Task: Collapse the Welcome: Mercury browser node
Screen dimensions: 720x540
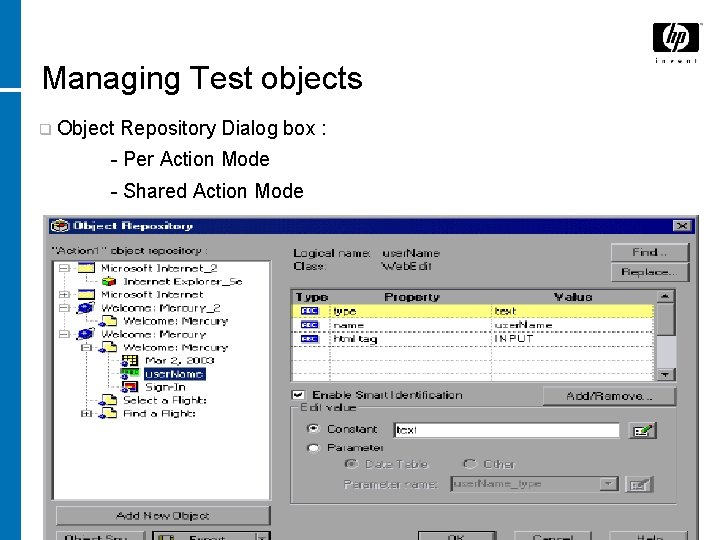Action: (64, 334)
